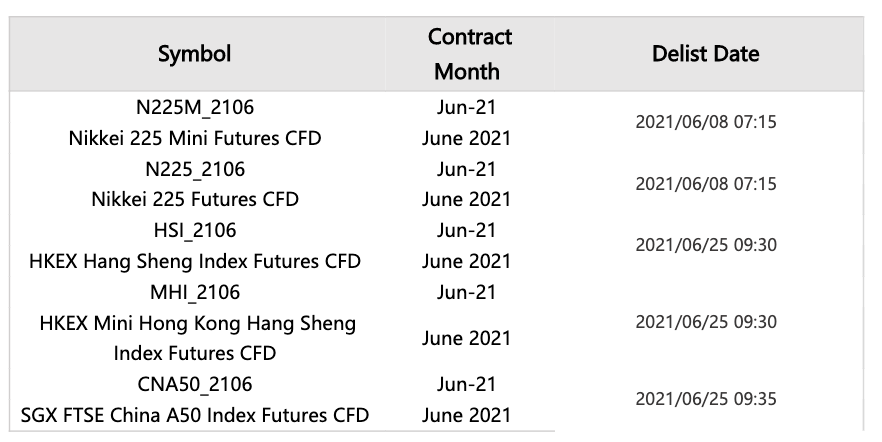Click SGX FTSE China A50 Index Futures CFD
The image size is (882, 442).
[195, 415]
